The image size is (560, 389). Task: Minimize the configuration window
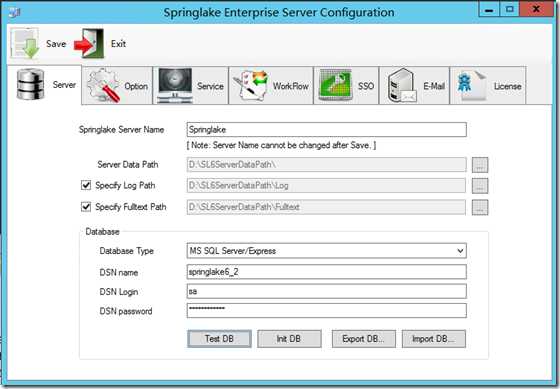tap(489, 9)
